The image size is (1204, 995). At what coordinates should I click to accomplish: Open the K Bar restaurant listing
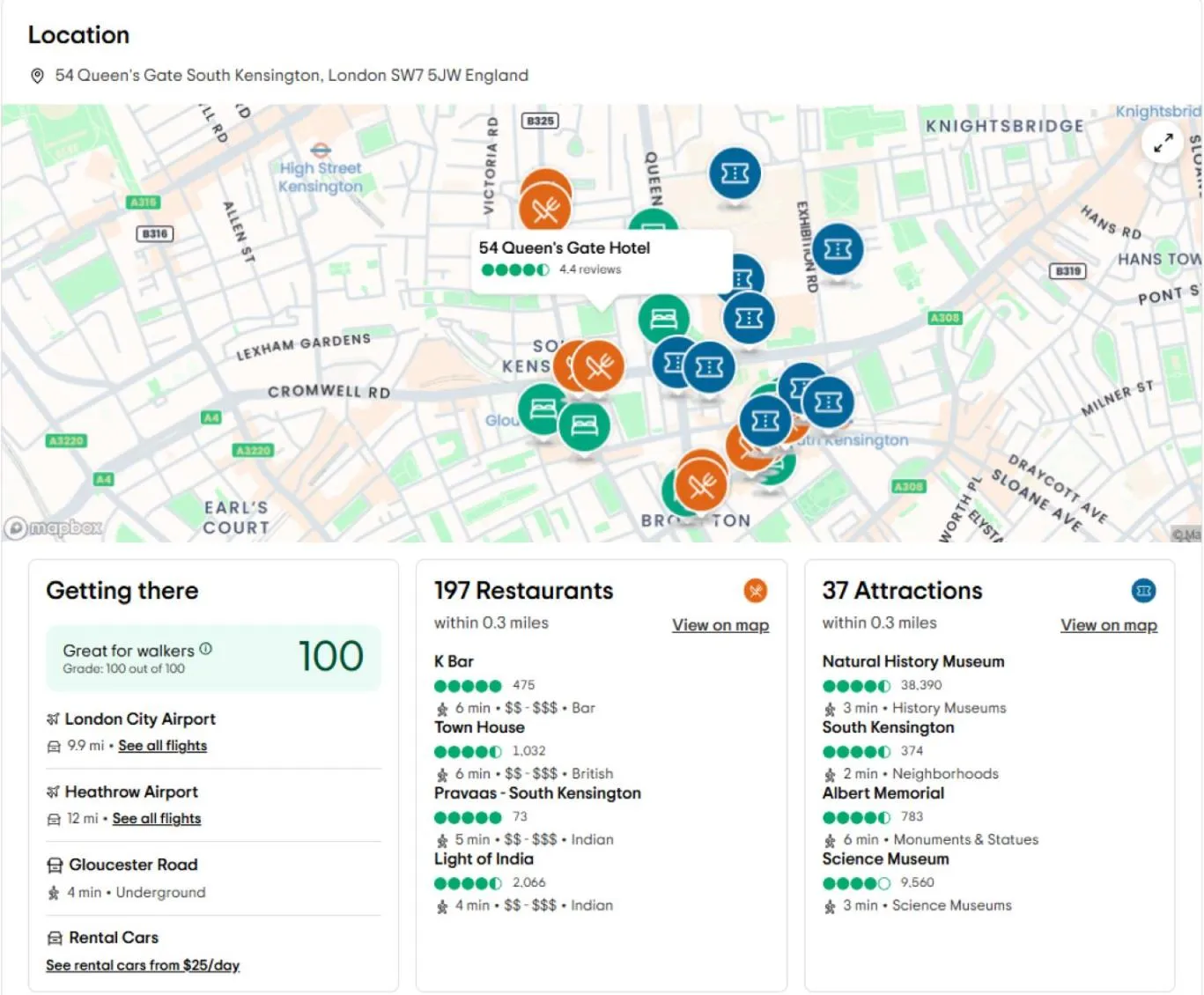click(x=454, y=661)
